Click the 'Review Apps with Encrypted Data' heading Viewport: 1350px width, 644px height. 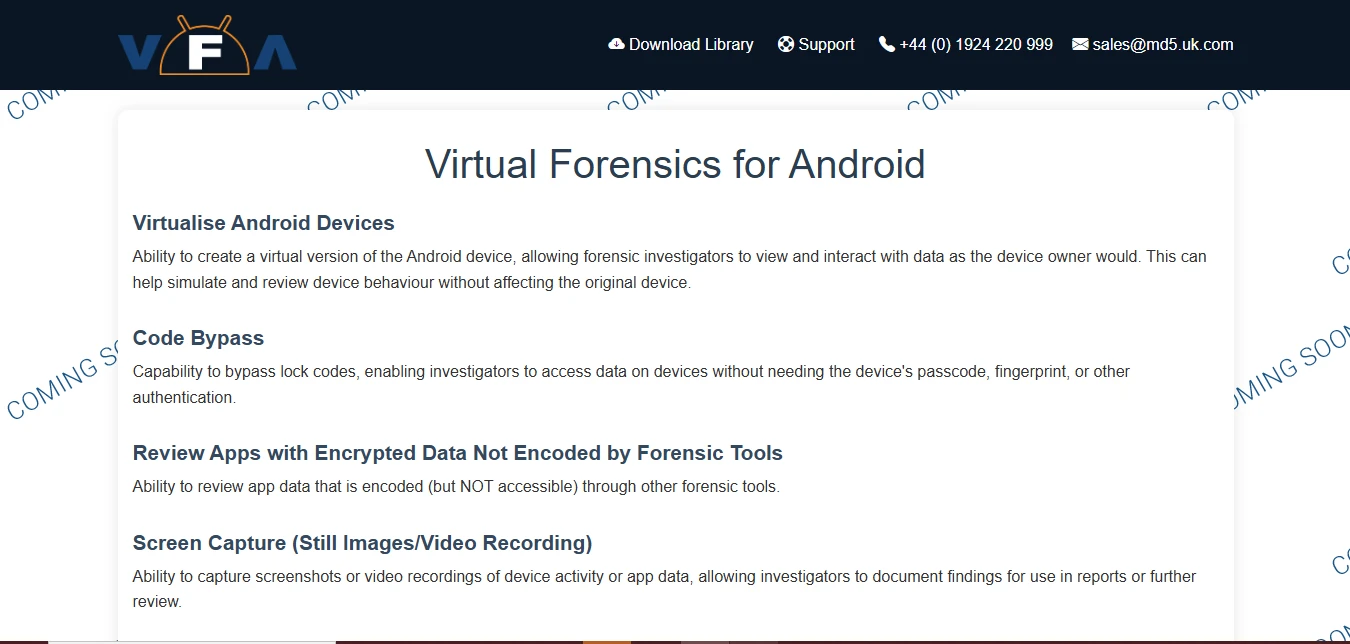[x=457, y=453]
